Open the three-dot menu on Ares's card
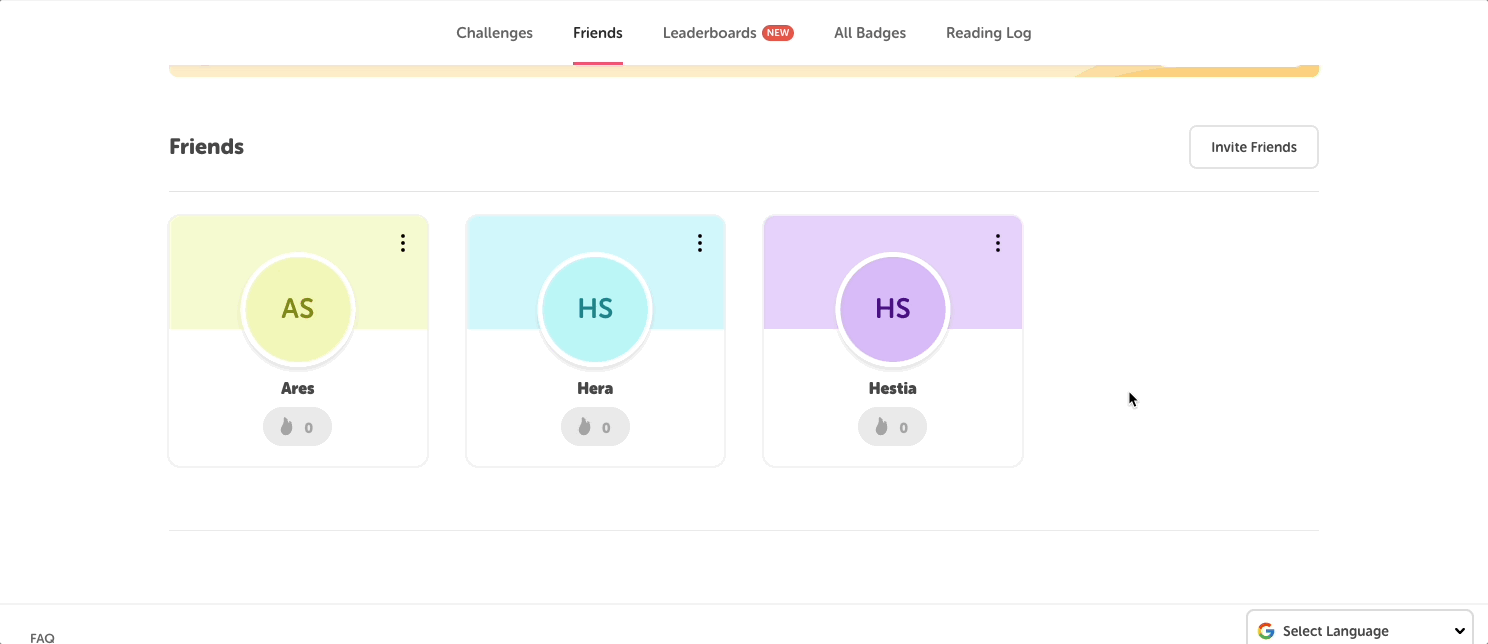1488x644 pixels. [x=402, y=242]
